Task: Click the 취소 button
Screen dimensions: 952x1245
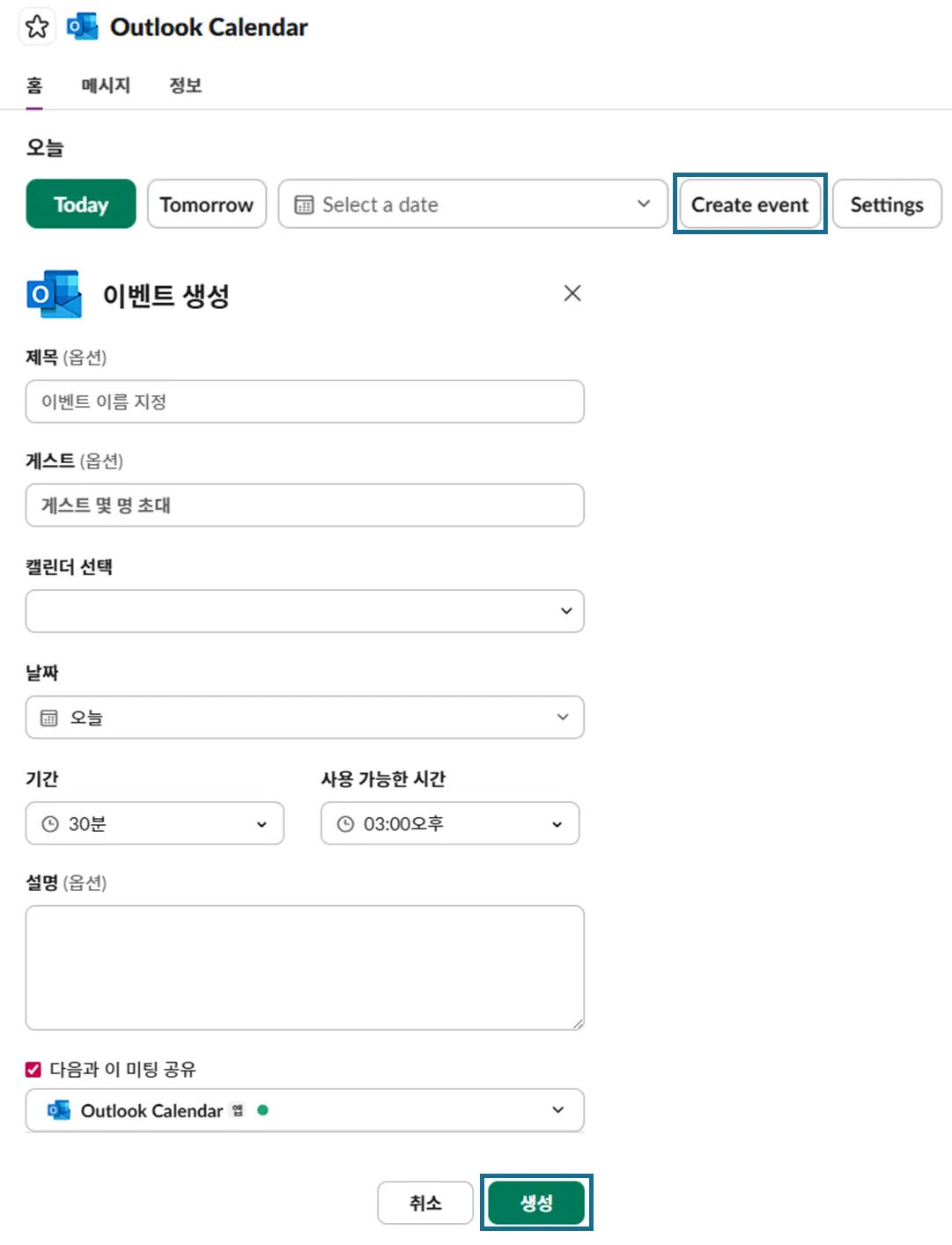Action: (425, 1203)
